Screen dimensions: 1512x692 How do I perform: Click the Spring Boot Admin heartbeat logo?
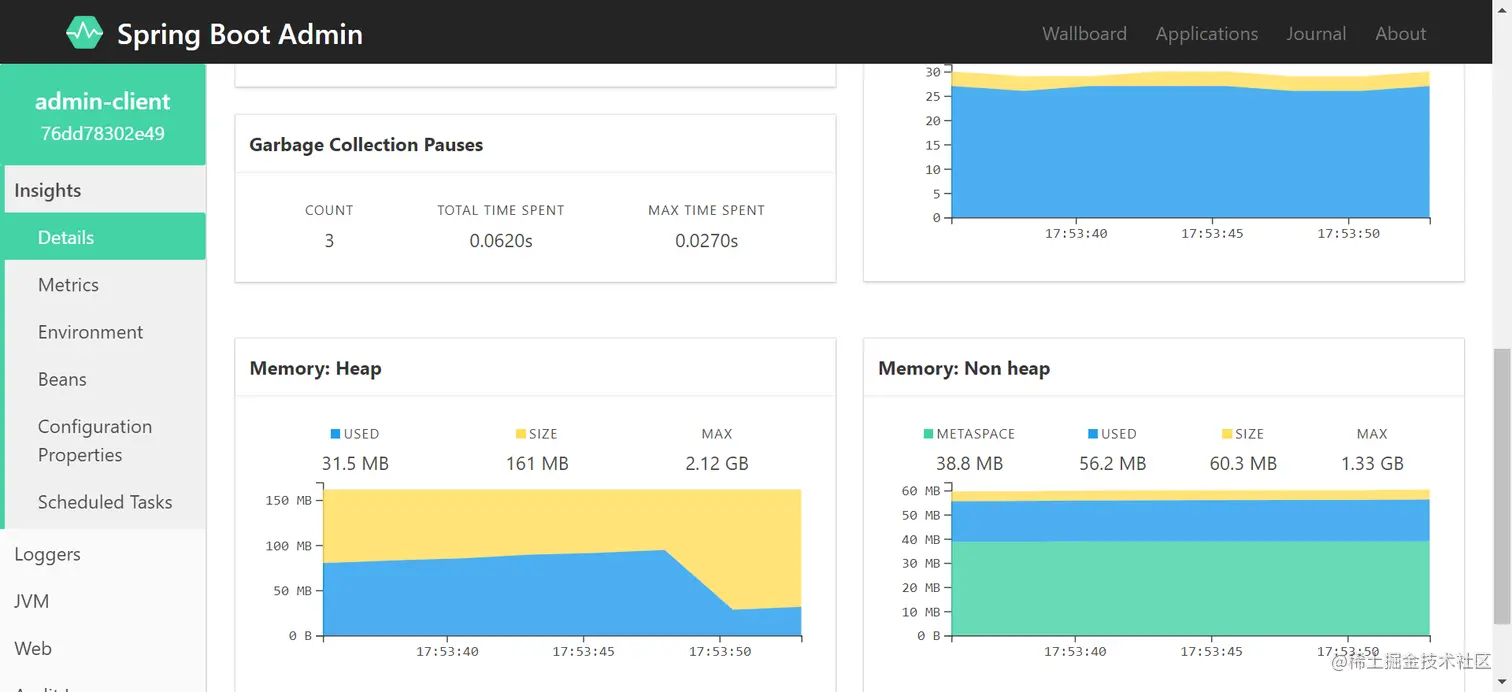85,33
